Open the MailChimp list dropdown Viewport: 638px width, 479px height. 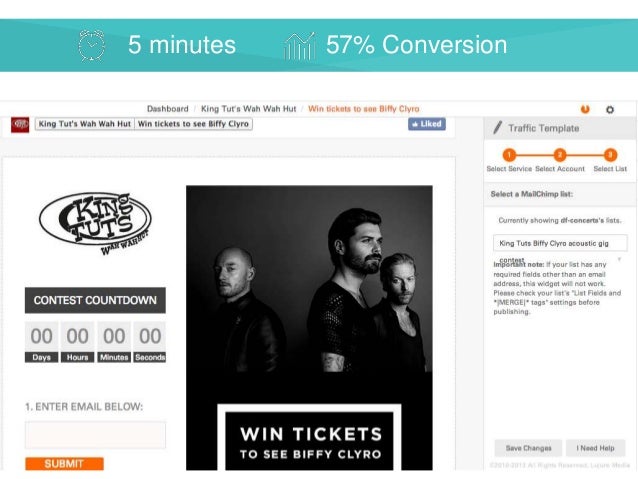560,243
